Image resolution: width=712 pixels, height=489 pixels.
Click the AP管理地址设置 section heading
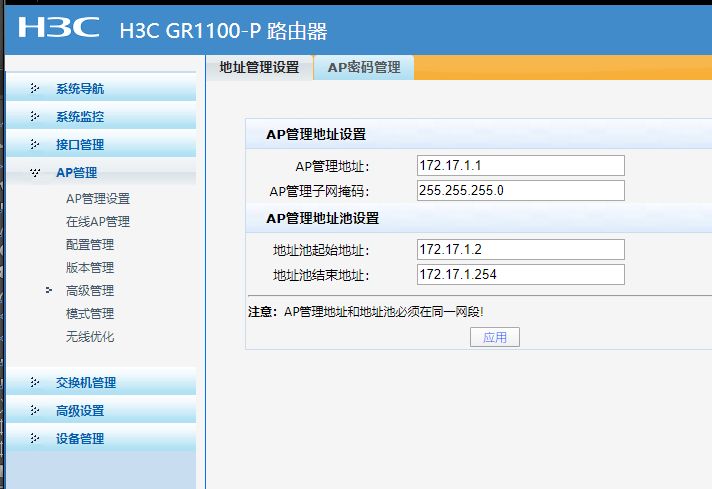(316, 134)
